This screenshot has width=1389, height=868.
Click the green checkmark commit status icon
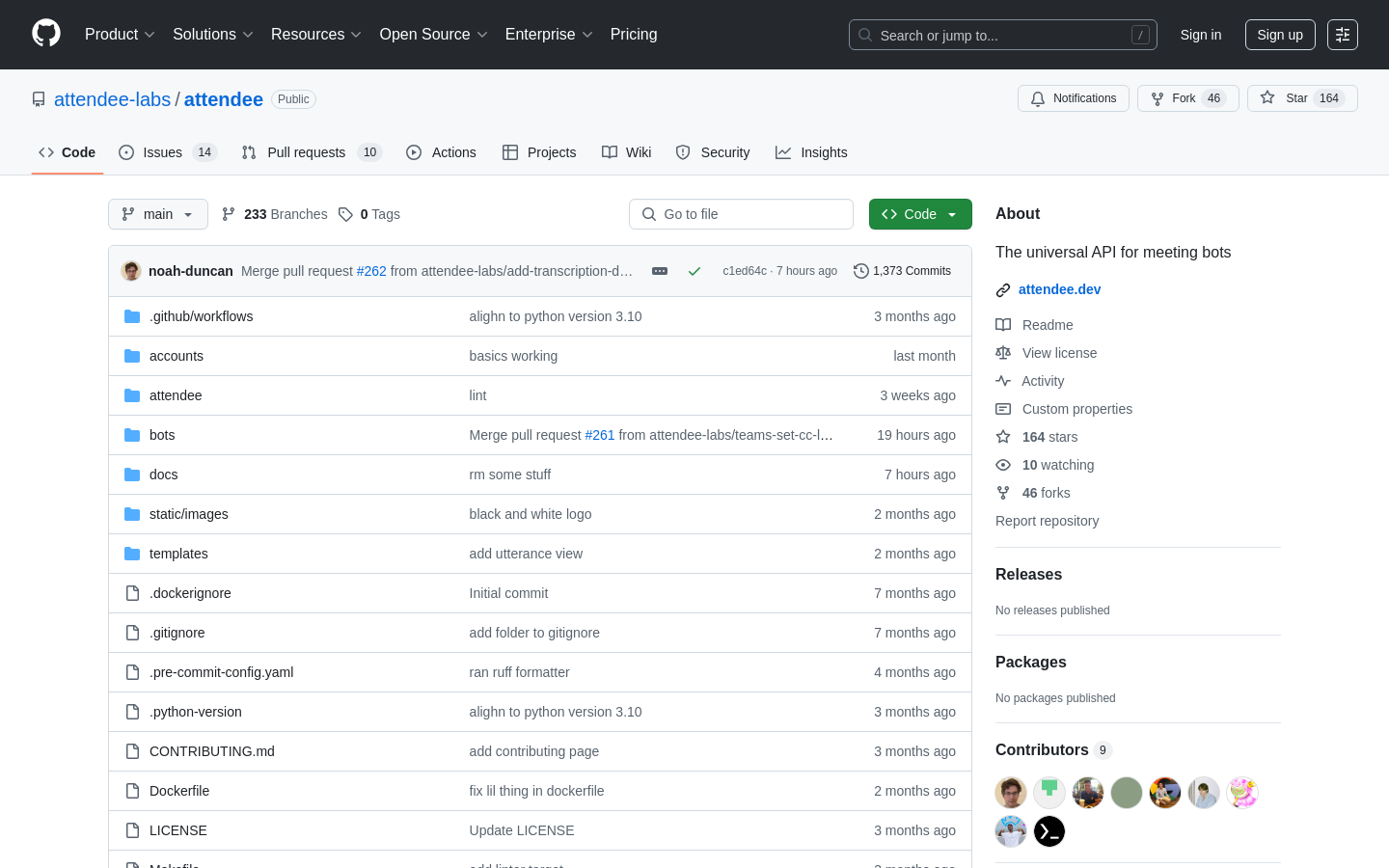tap(694, 271)
